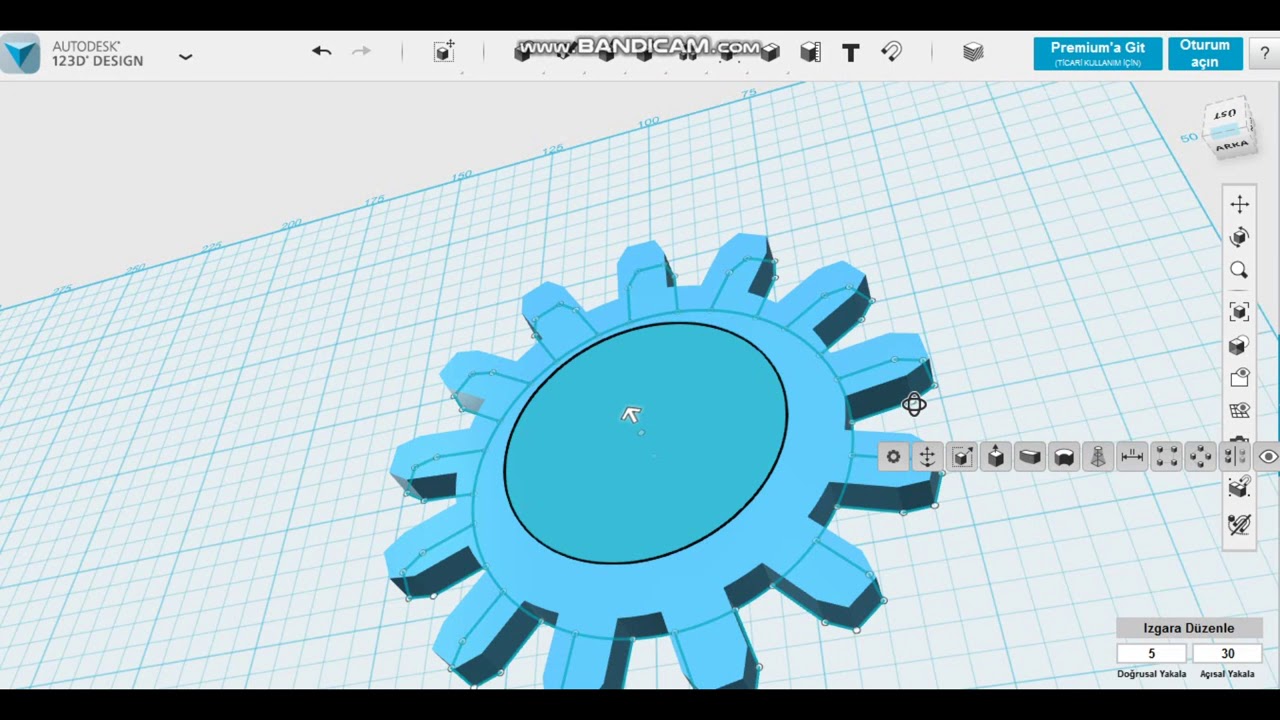This screenshot has height=720, width=1280.
Task: Select the Mirror tool in the context toolbar
Action: pos(1234,457)
